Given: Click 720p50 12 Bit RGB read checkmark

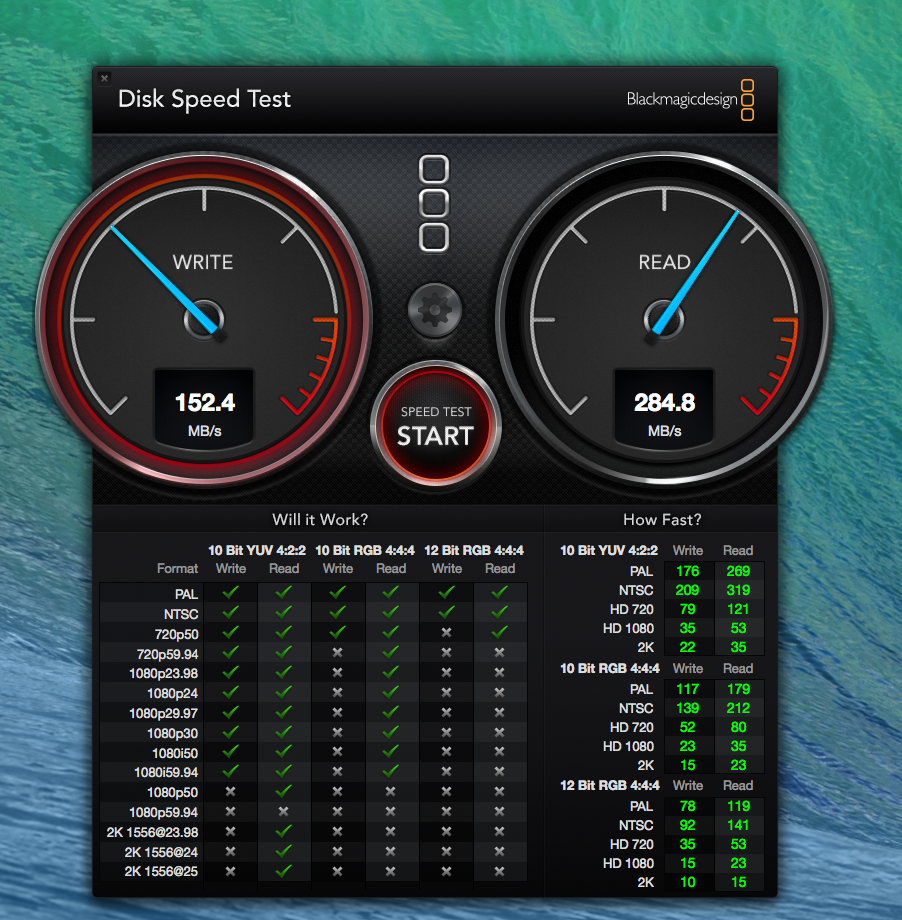Looking at the screenshot, I should coord(499,632).
